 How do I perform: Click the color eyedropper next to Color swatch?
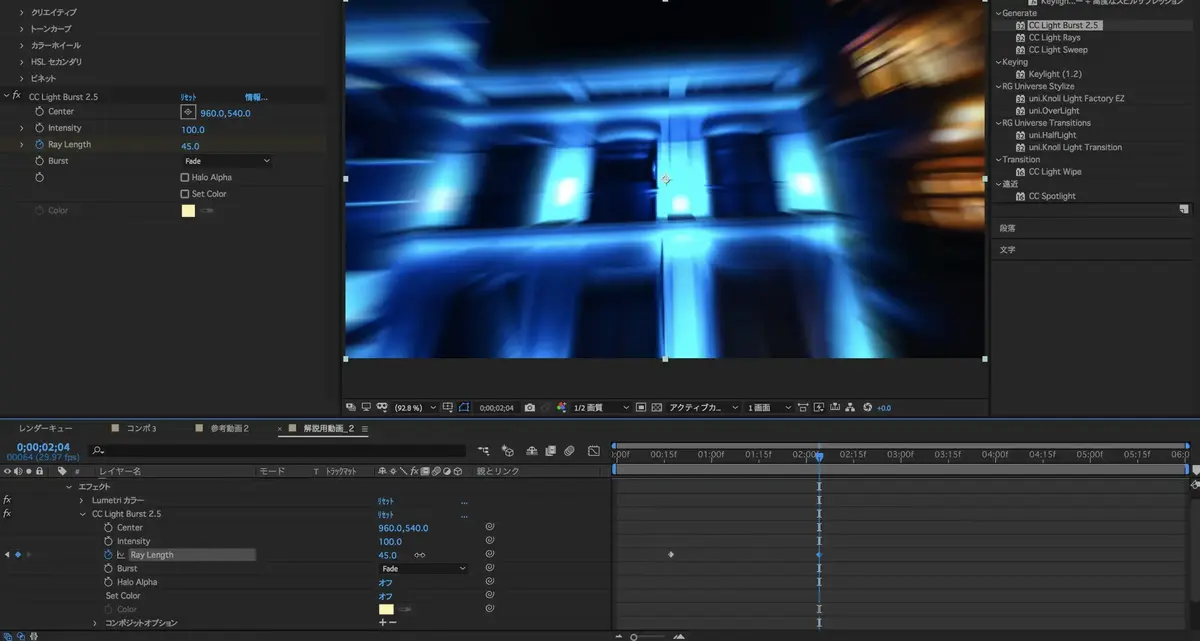point(207,211)
